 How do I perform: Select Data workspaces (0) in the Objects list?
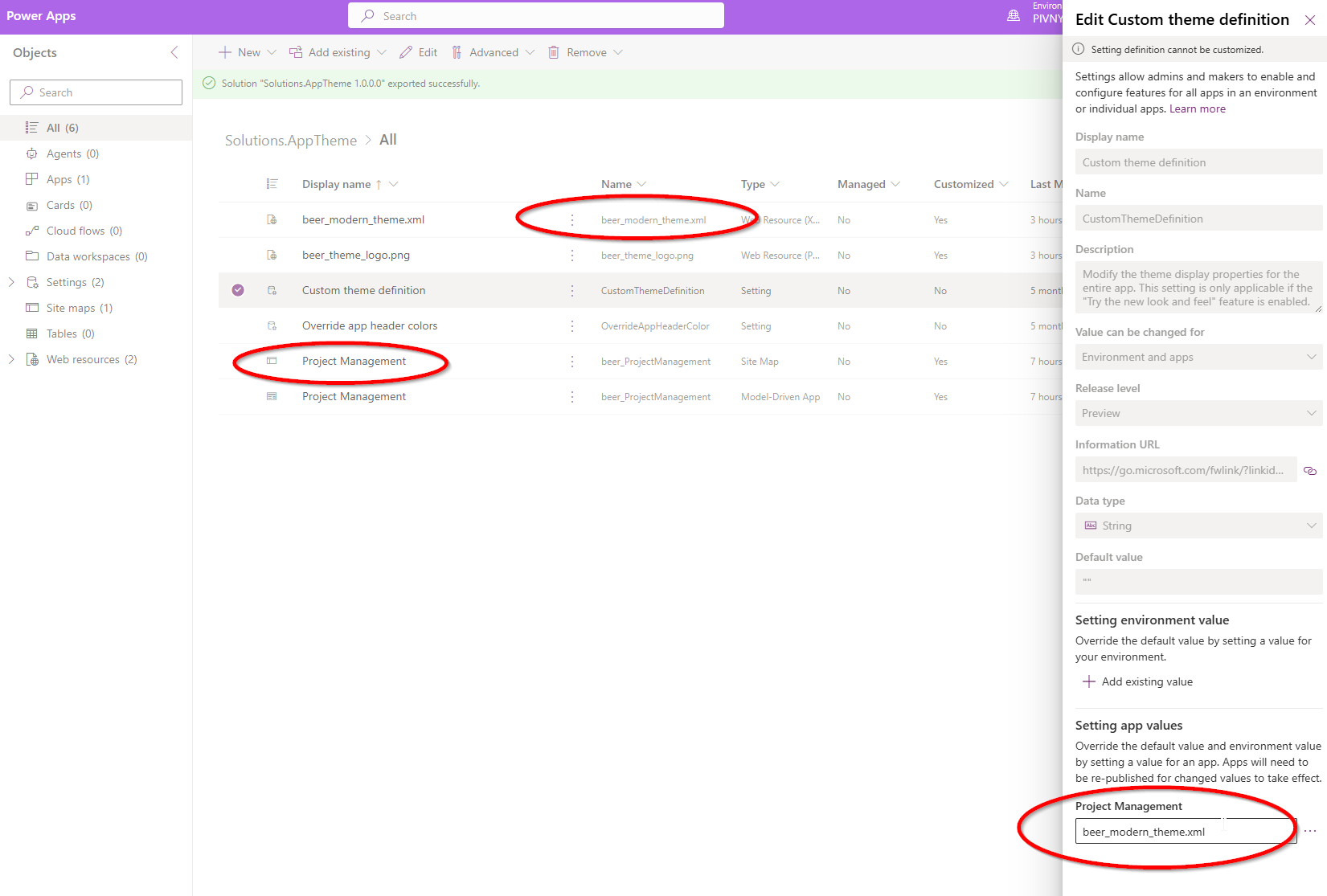coord(96,256)
